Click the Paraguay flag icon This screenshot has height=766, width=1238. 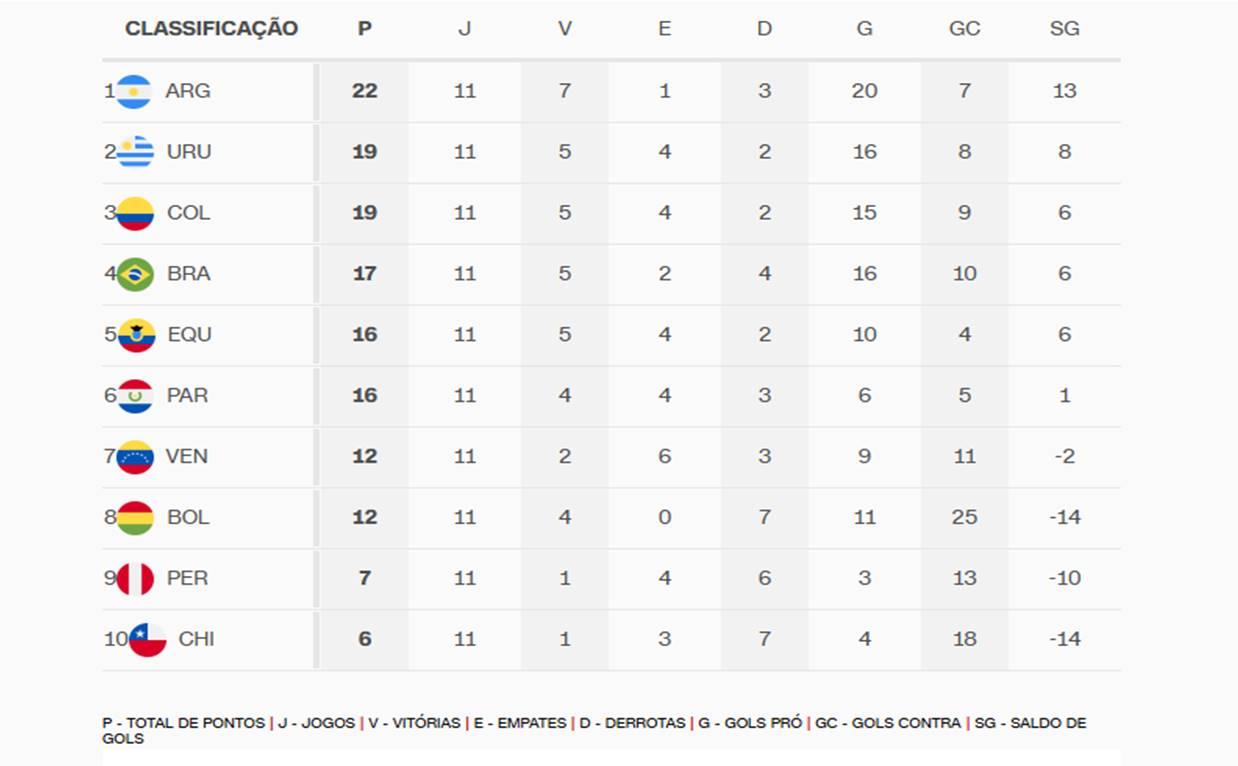(135, 396)
